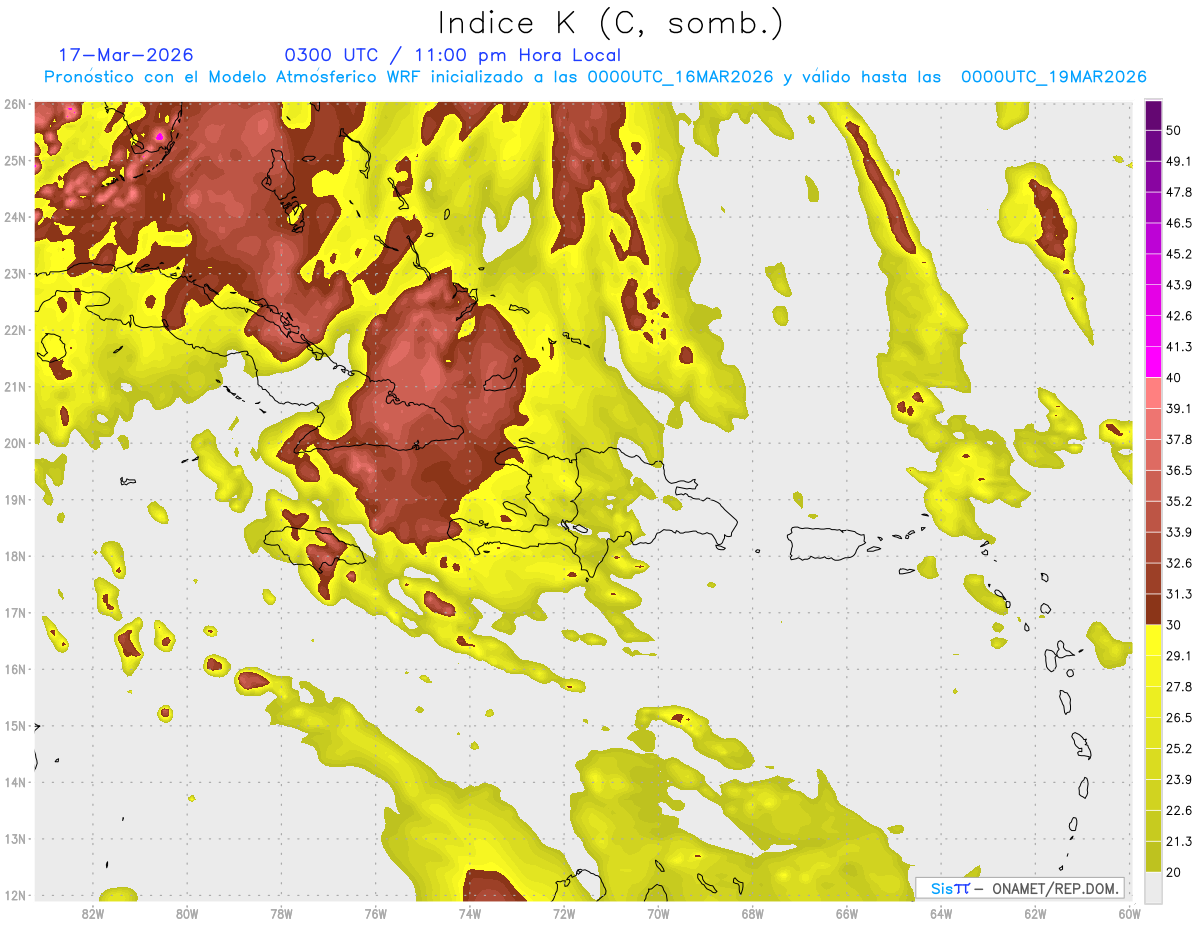
Task: Click the blue "SisTT" logo text
Action: pyautogui.click(x=950, y=888)
